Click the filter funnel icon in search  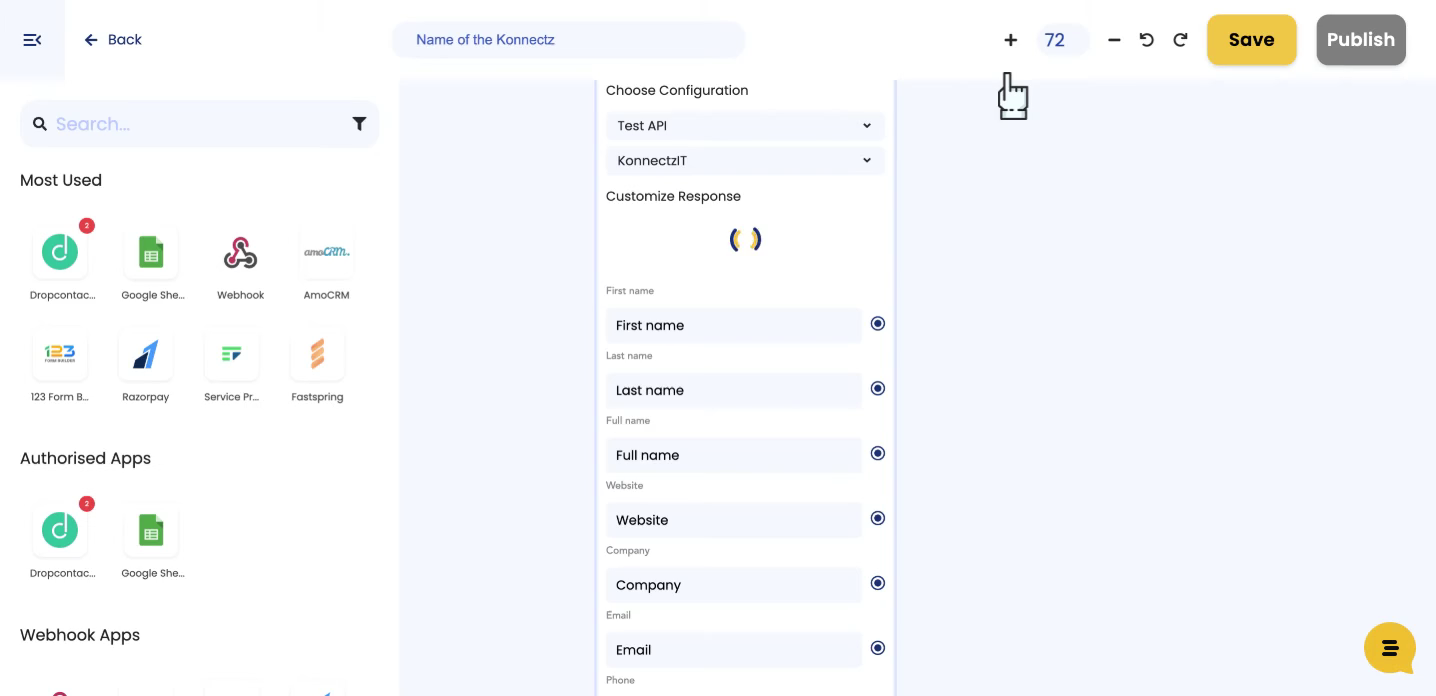click(x=359, y=124)
